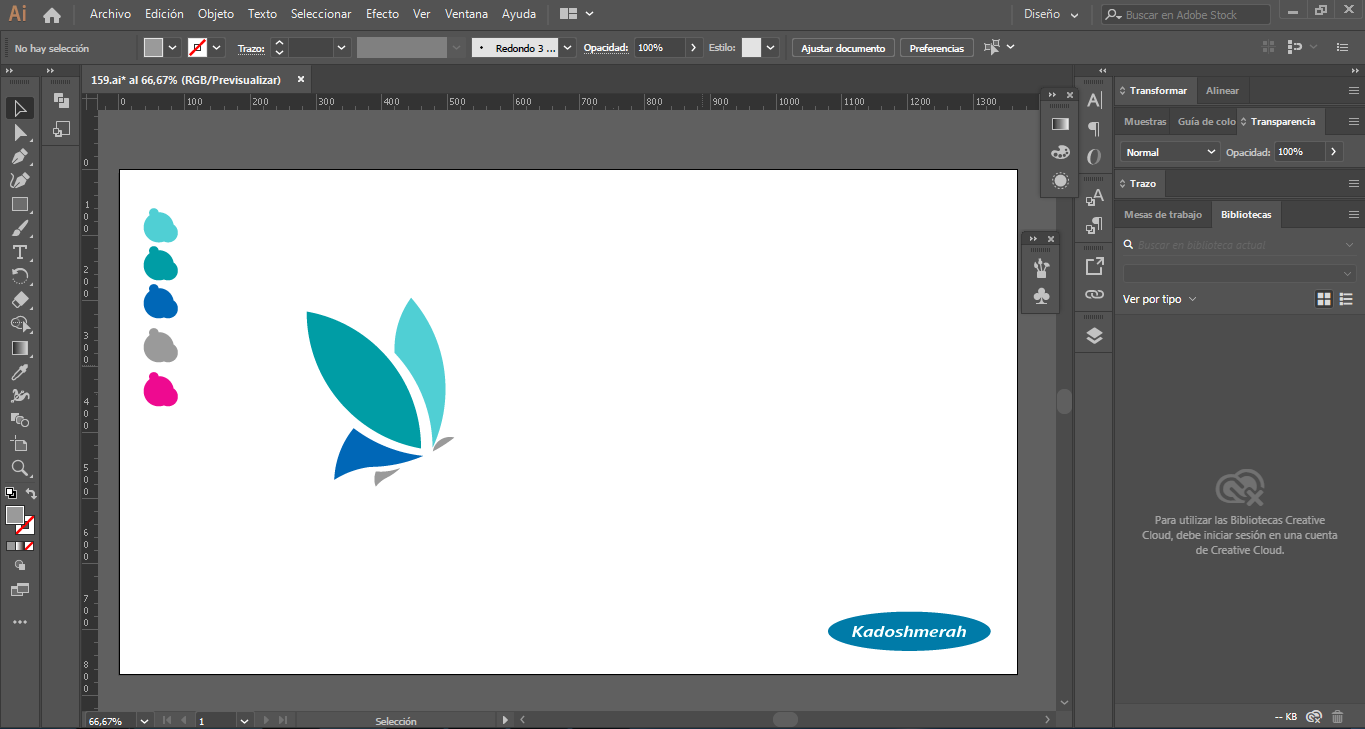1365x729 pixels.
Task: Open the Ventana menu
Action: 466,14
